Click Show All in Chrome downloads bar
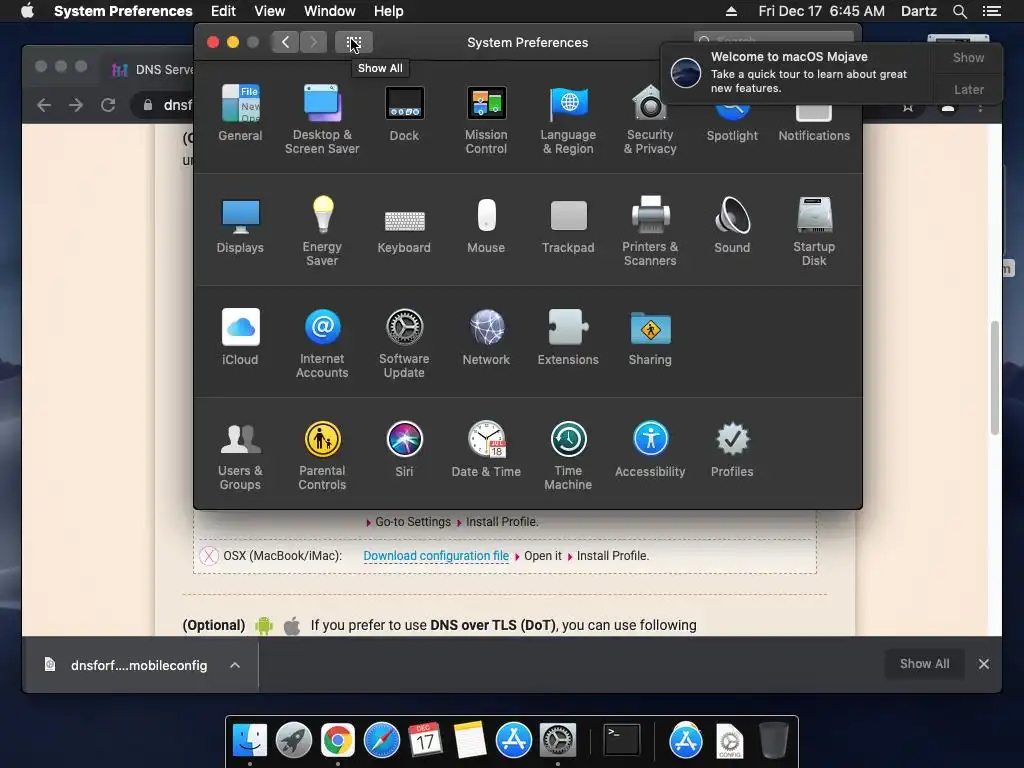Screen dimensions: 1024x768 click(x=924, y=664)
